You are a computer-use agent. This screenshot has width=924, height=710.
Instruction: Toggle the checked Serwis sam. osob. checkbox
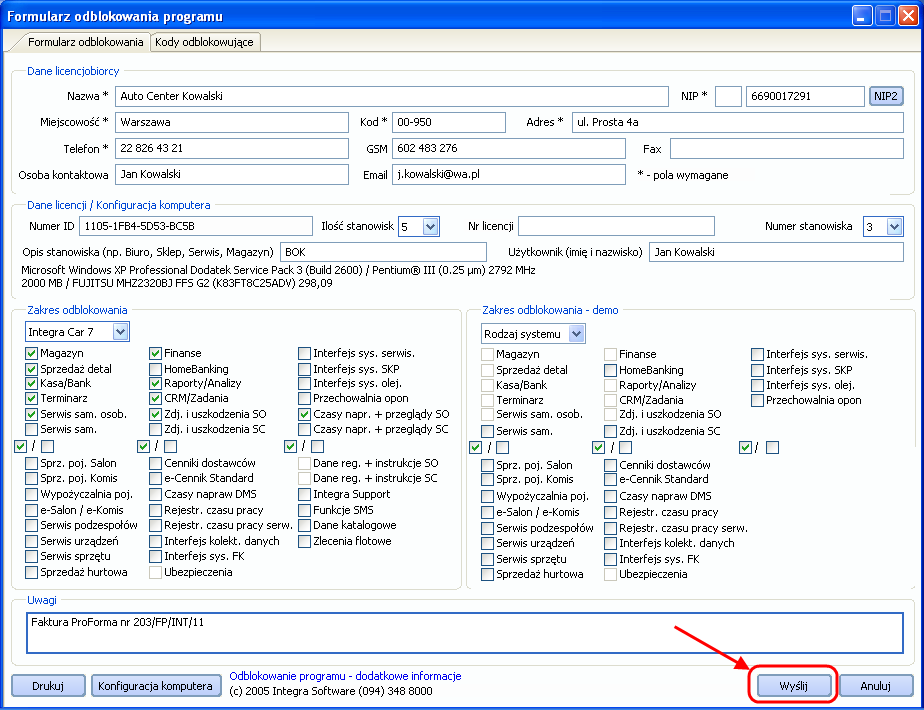click(32, 414)
